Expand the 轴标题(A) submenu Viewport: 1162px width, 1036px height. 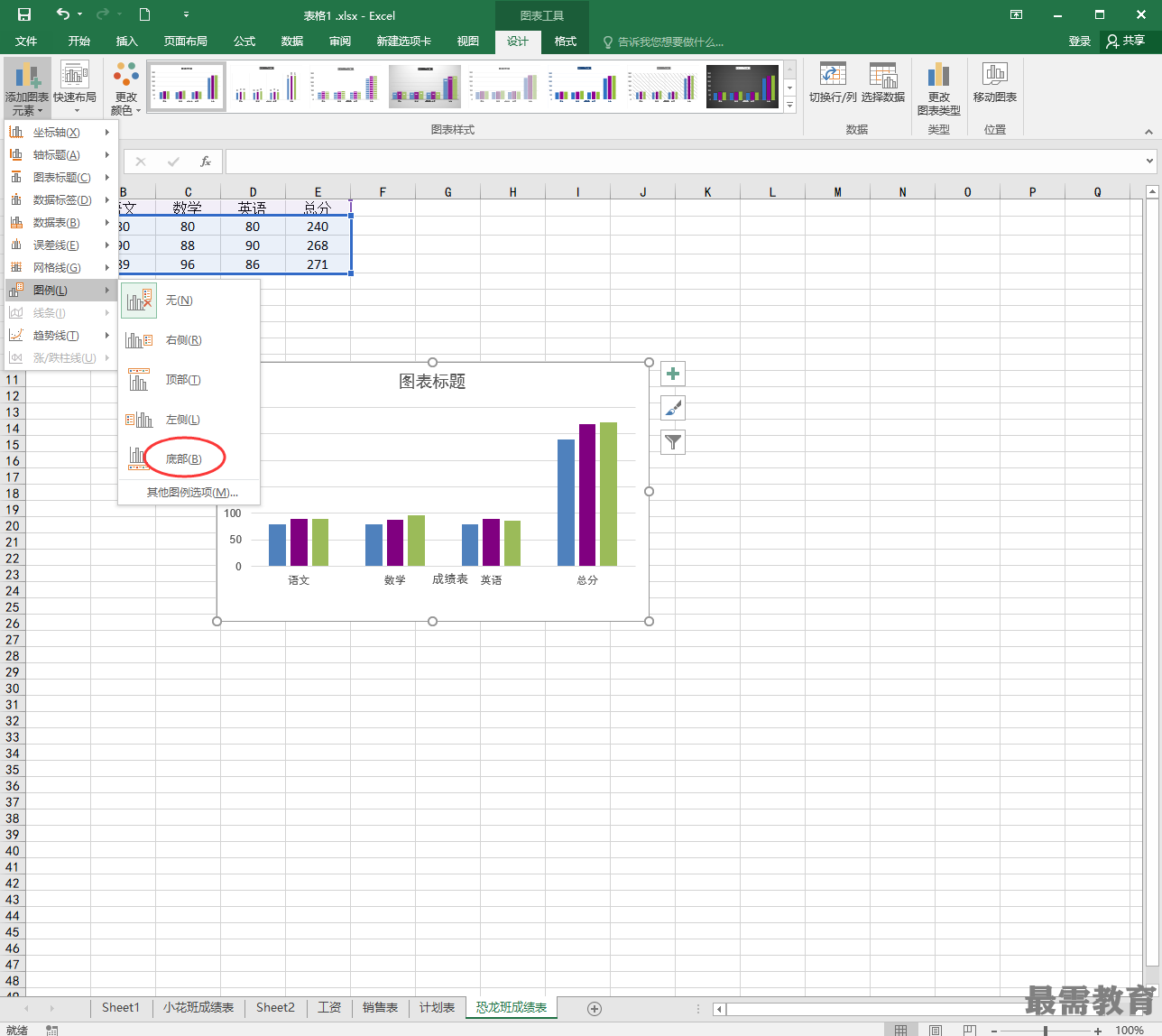[61, 155]
